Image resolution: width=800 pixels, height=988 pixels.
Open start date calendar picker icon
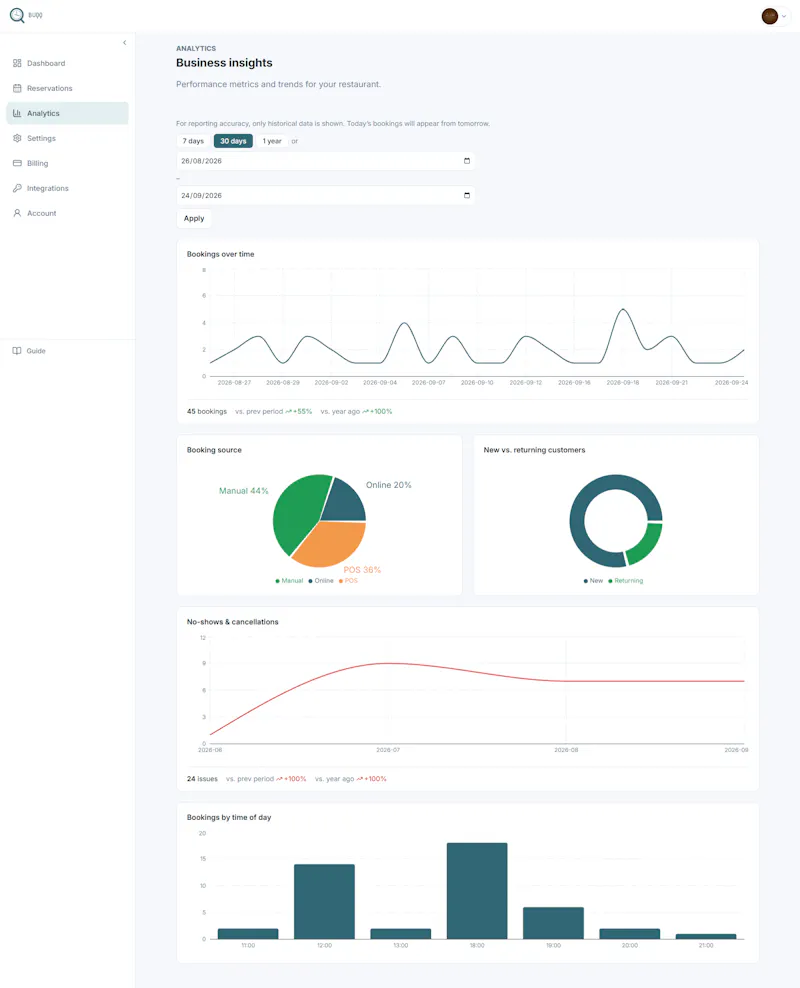pos(467,161)
